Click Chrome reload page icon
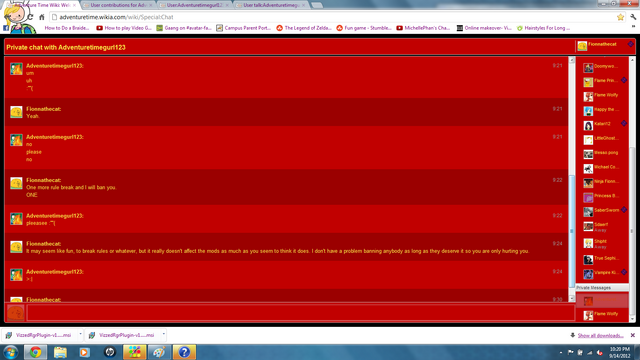640x360 pixels. tap(30, 17)
